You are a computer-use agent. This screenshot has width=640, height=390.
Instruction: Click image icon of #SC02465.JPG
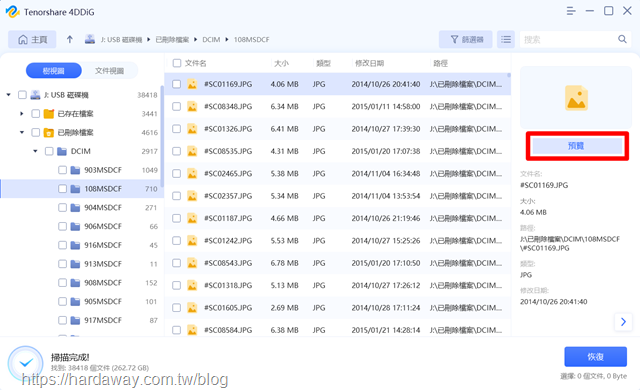192,174
